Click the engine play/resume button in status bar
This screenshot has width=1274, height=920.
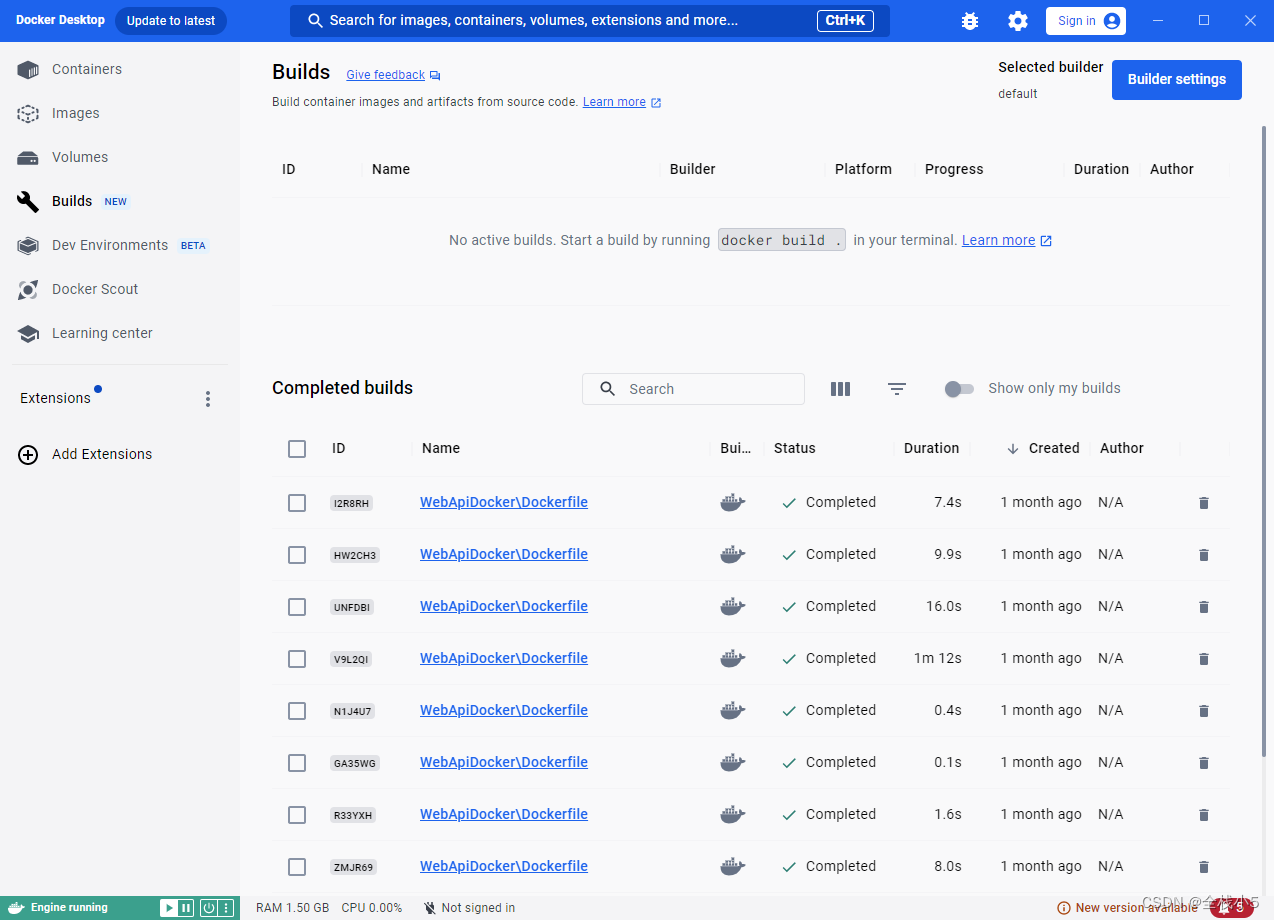[169, 908]
